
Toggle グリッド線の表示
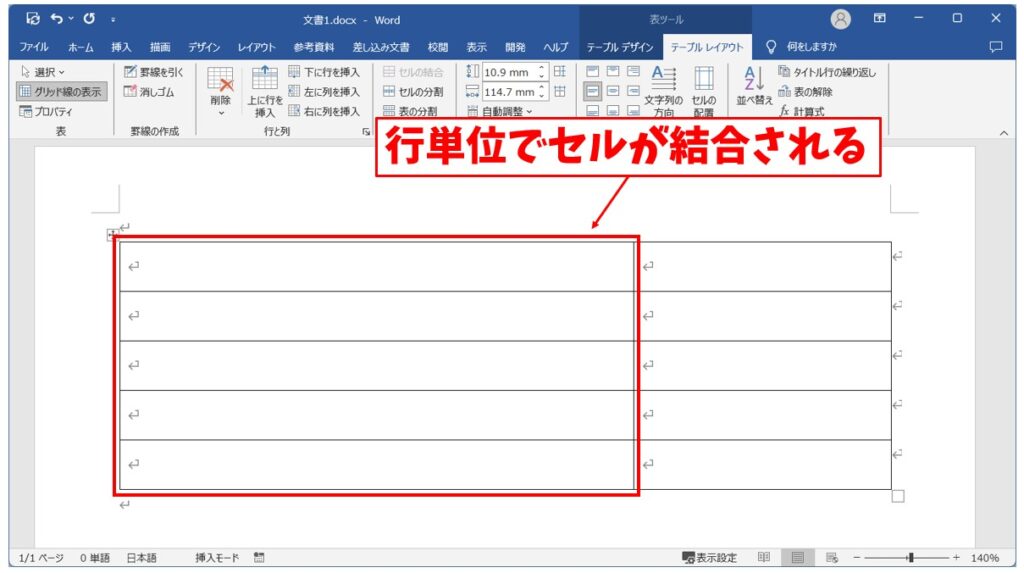pyautogui.click(x=61, y=91)
